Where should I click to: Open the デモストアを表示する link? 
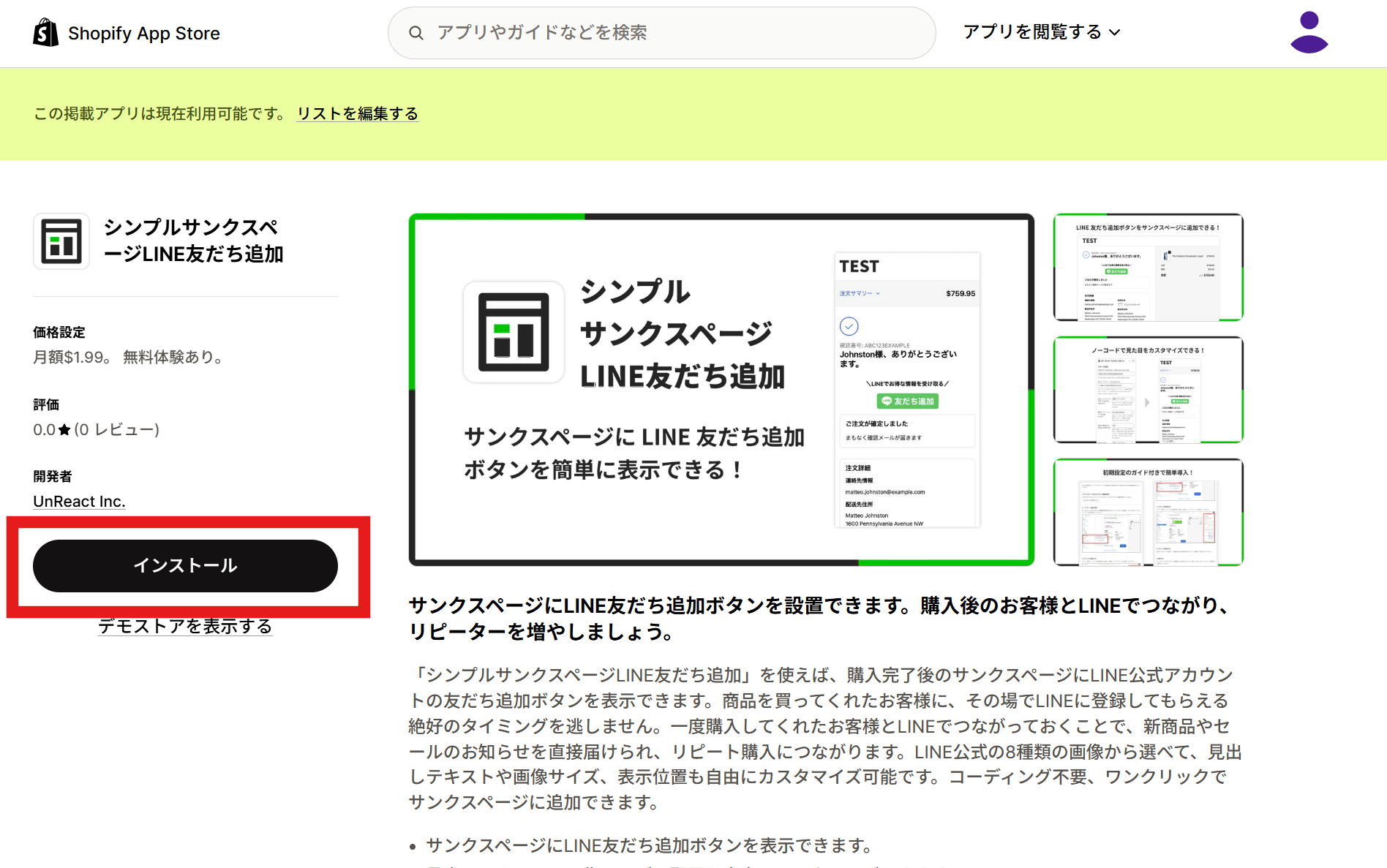point(185,626)
